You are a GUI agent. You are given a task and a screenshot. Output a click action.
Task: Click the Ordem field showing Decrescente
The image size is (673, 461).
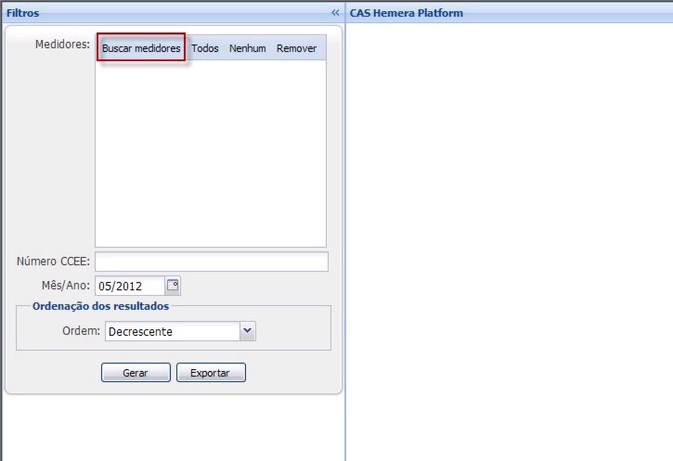coord(172,332)
